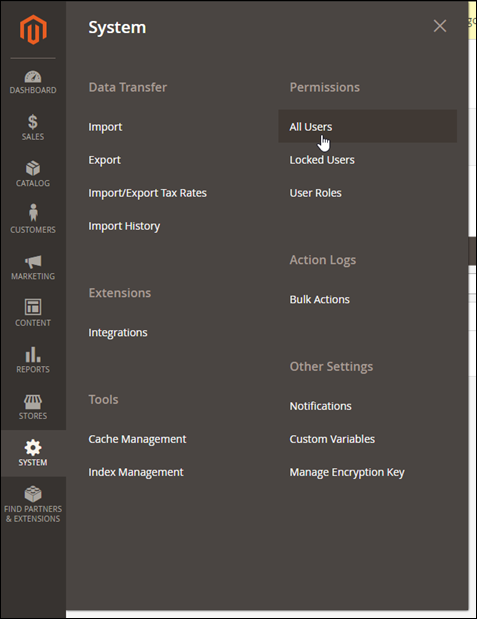477x619 pixels.
Task: Close the System menu panel
Action: [x=440, y=26]
